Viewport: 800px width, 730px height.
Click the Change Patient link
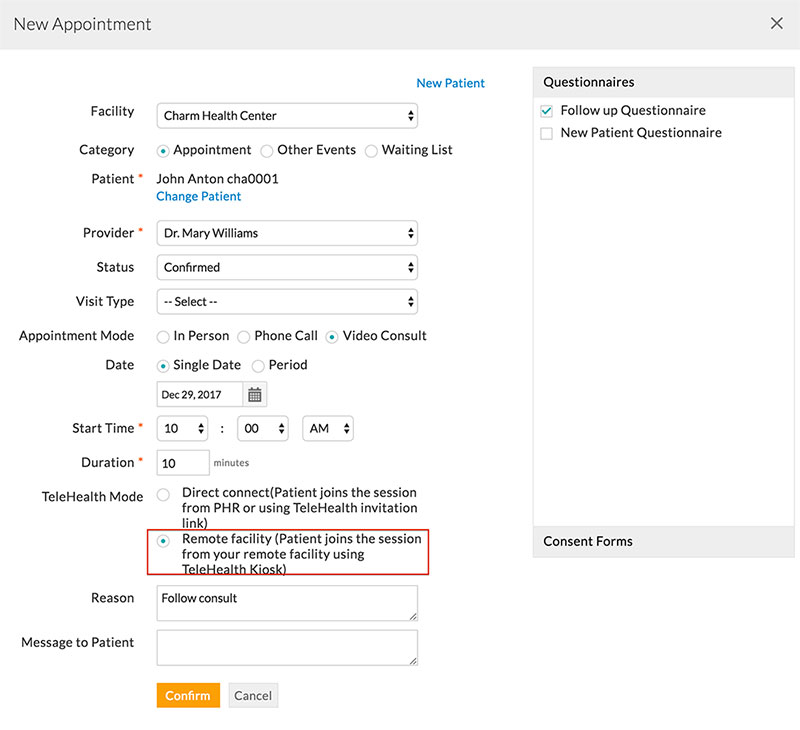coord(198,197)
